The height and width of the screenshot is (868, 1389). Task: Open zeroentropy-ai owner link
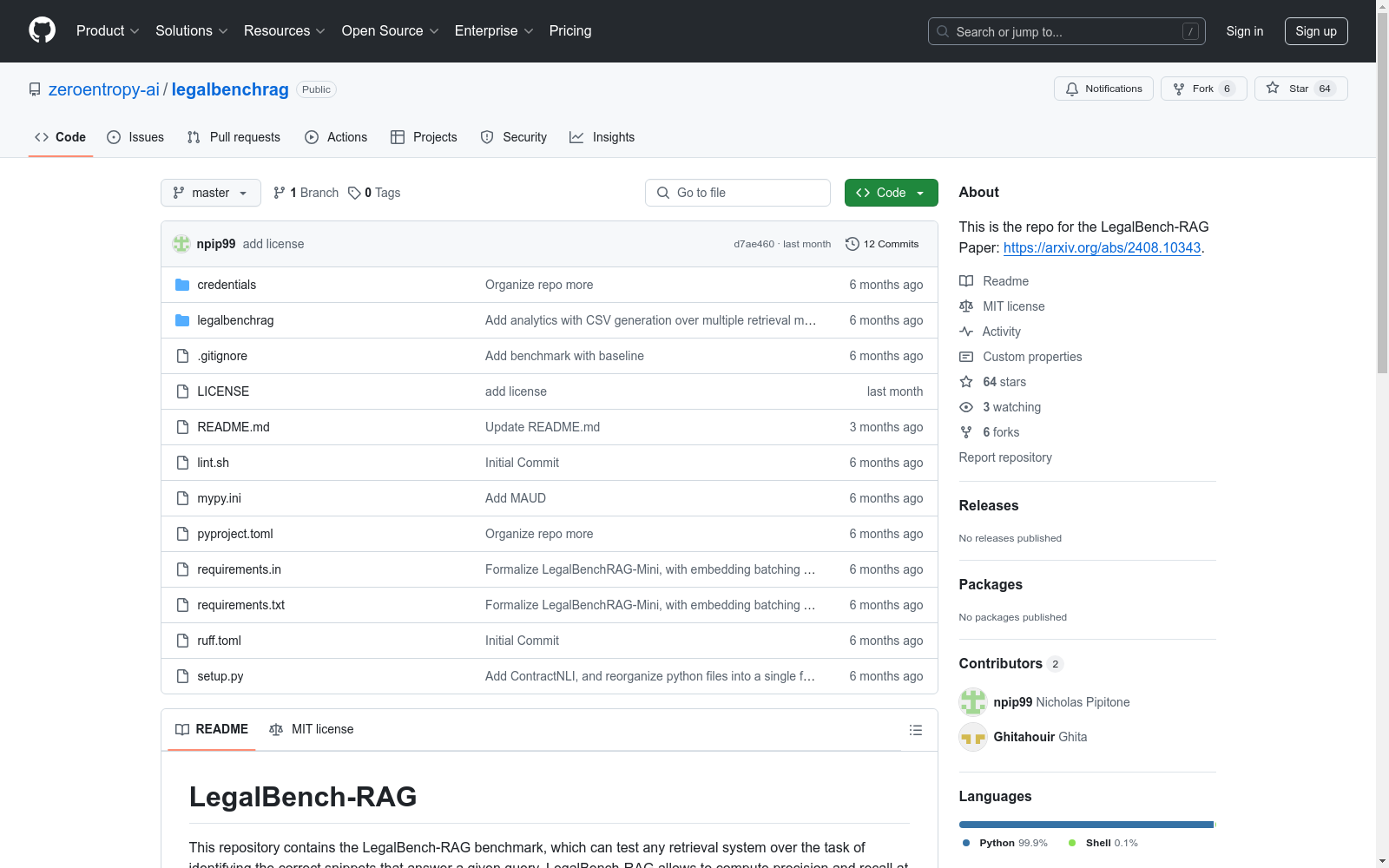pyautogui.click(x=104, y=89)
